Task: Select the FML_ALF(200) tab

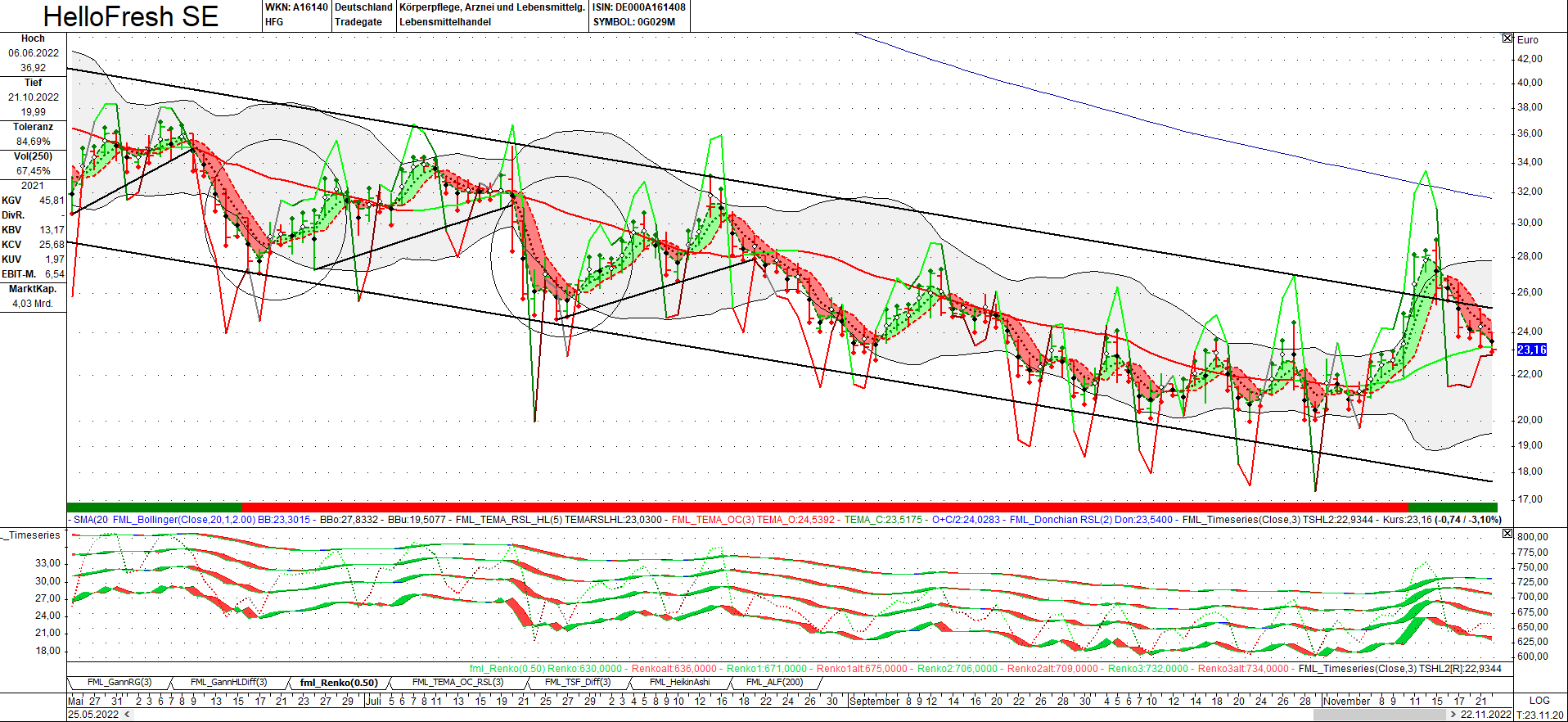Action: pyautogui.click(x=774, y=683)
